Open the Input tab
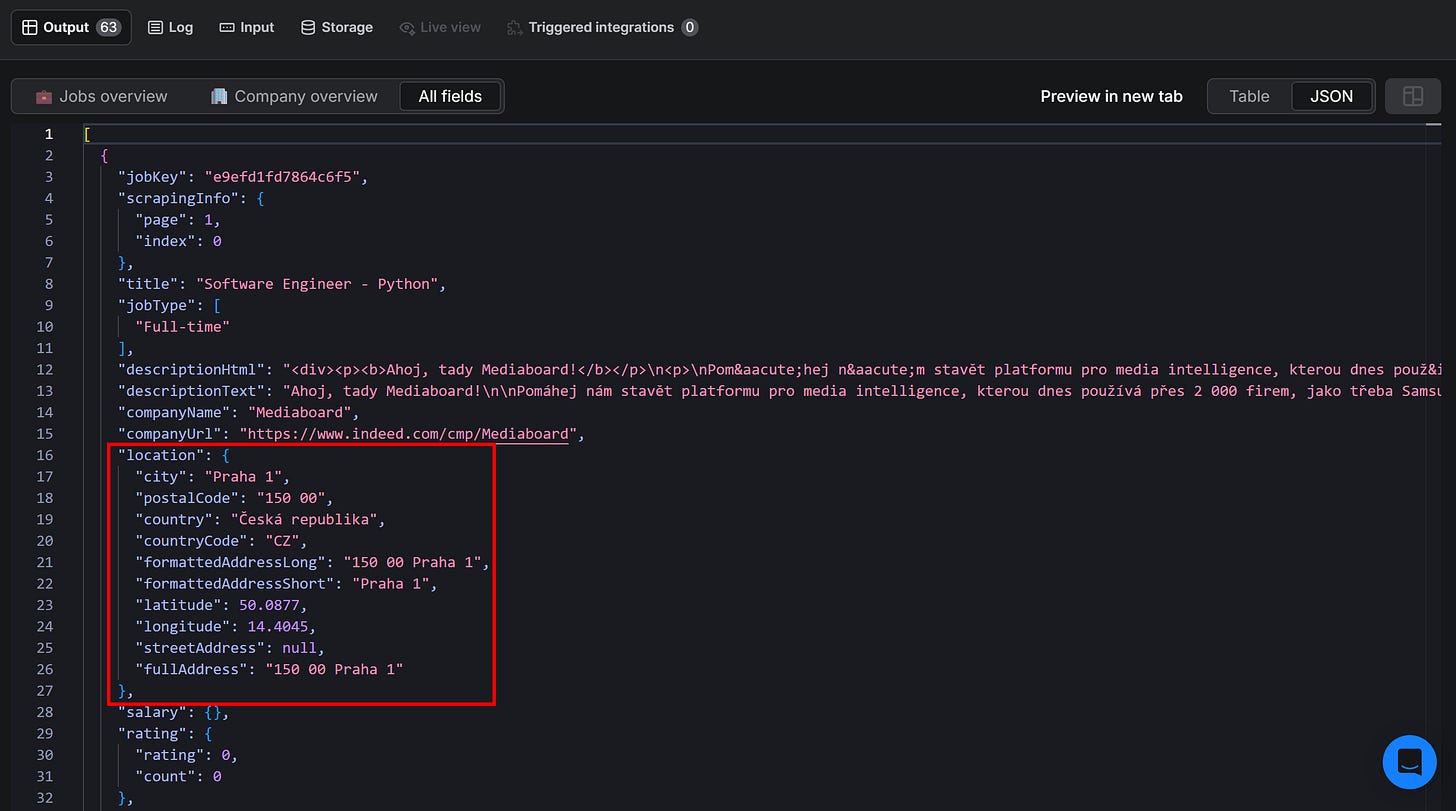Screen dimensions: 1456x811 246,27
